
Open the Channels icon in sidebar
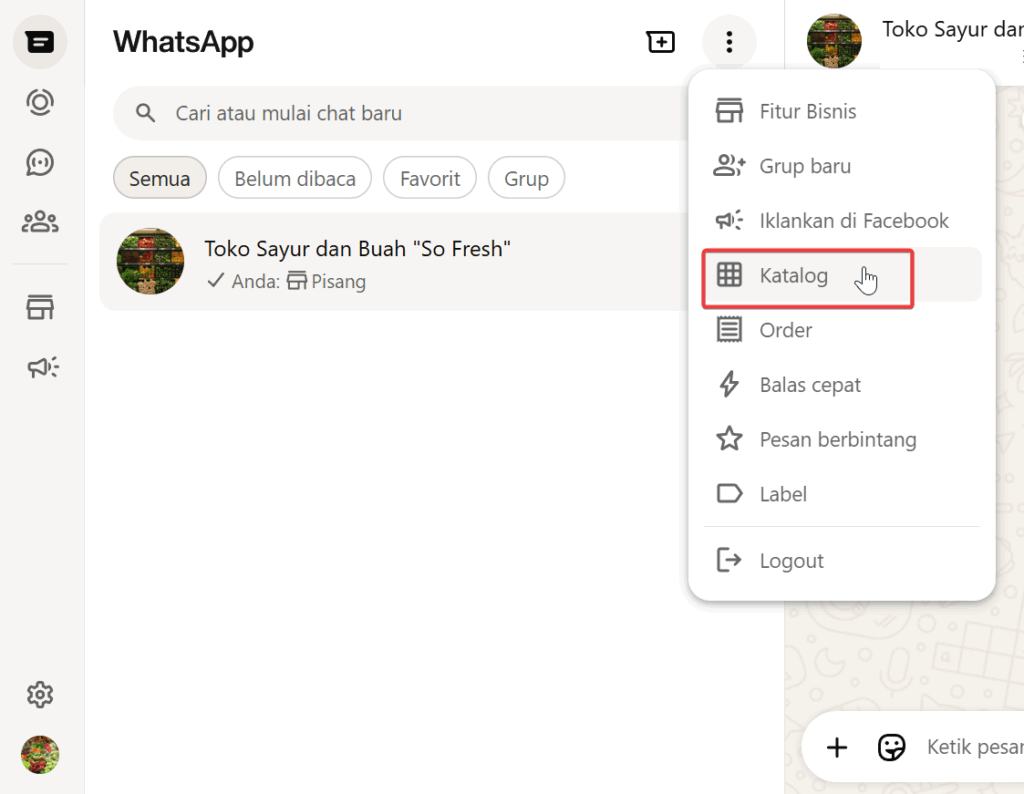point(40,162)
